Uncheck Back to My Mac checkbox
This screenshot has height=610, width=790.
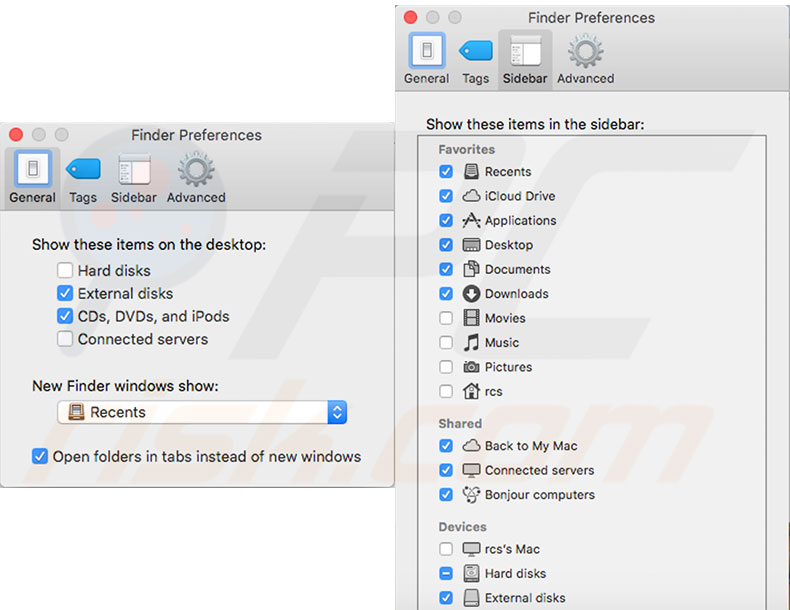click(446, 445)
